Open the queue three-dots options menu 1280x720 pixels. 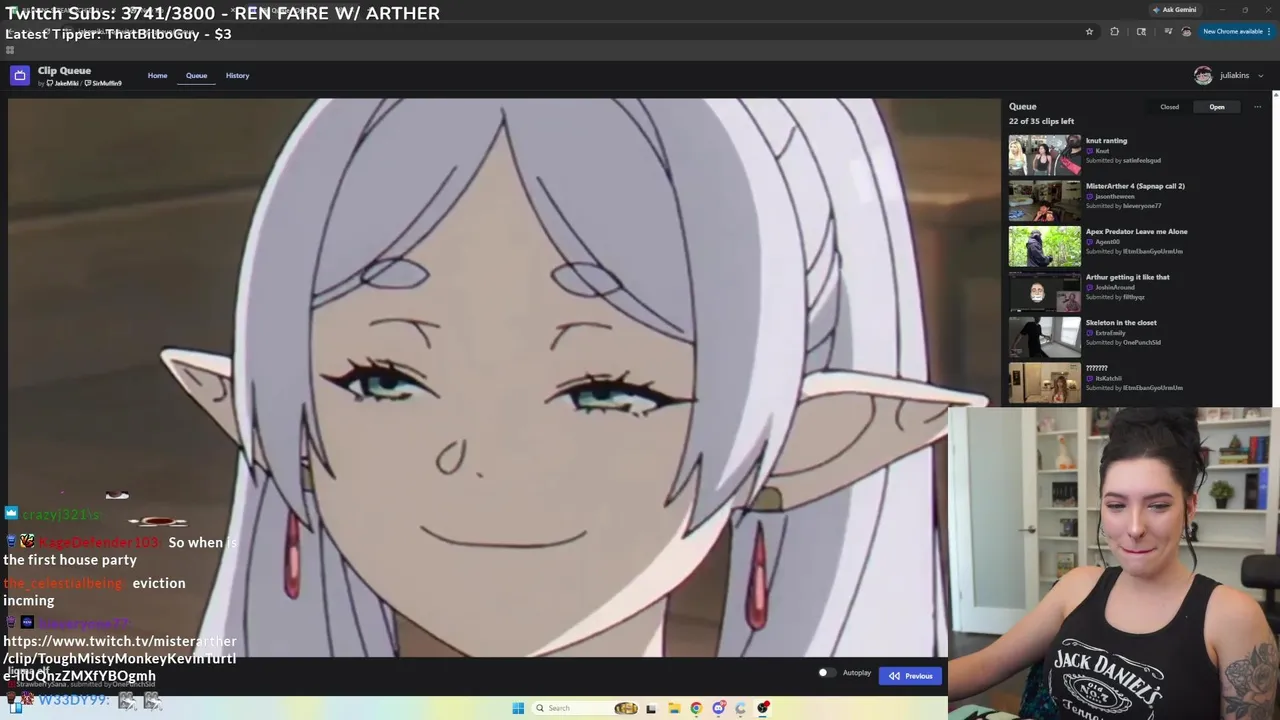coord(1257,107)
